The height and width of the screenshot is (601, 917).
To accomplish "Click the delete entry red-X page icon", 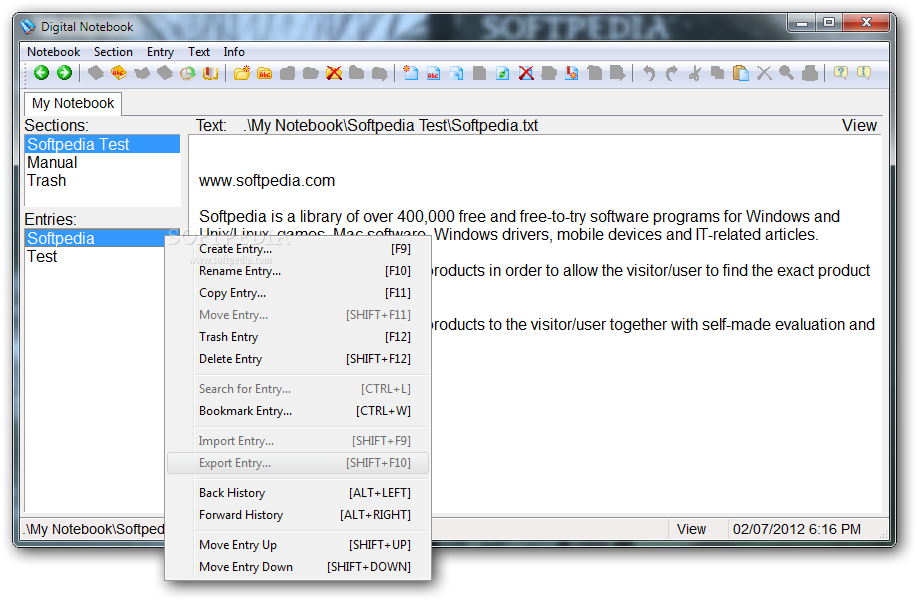I will click(x=526, y=73).
